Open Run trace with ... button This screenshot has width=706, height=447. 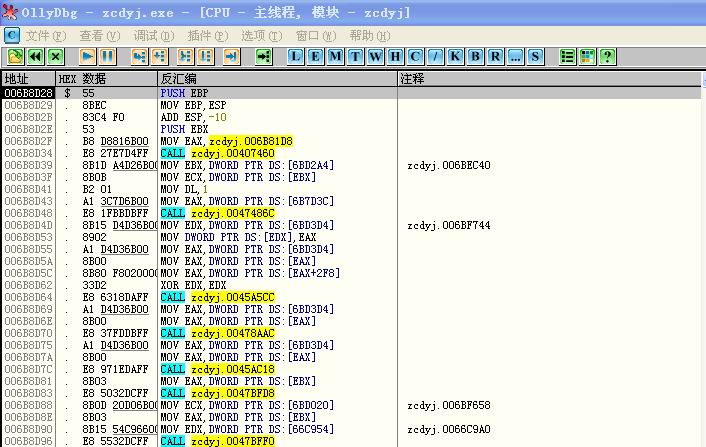(x=515, y=57)
